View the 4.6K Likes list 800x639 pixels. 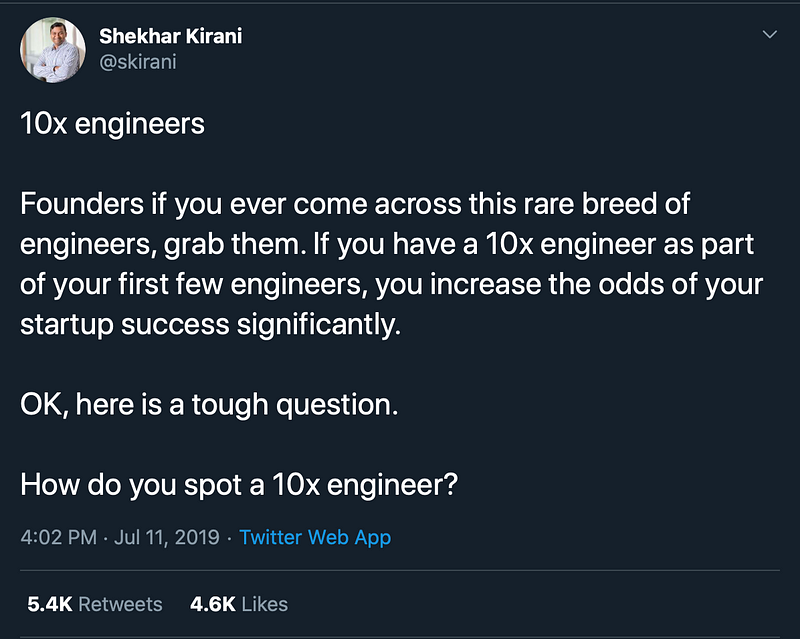click(236, 604)
